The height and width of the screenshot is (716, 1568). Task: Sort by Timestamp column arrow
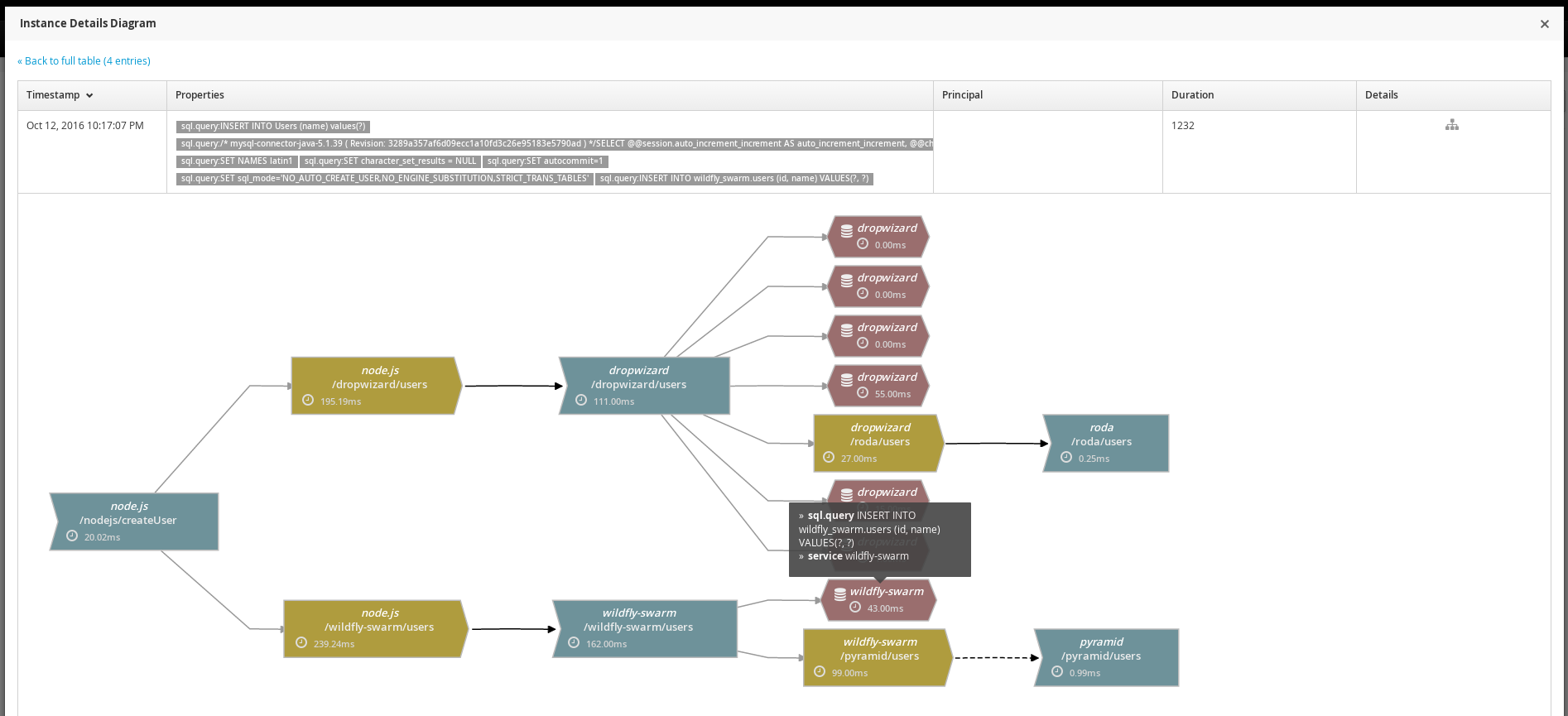(89, 96)
